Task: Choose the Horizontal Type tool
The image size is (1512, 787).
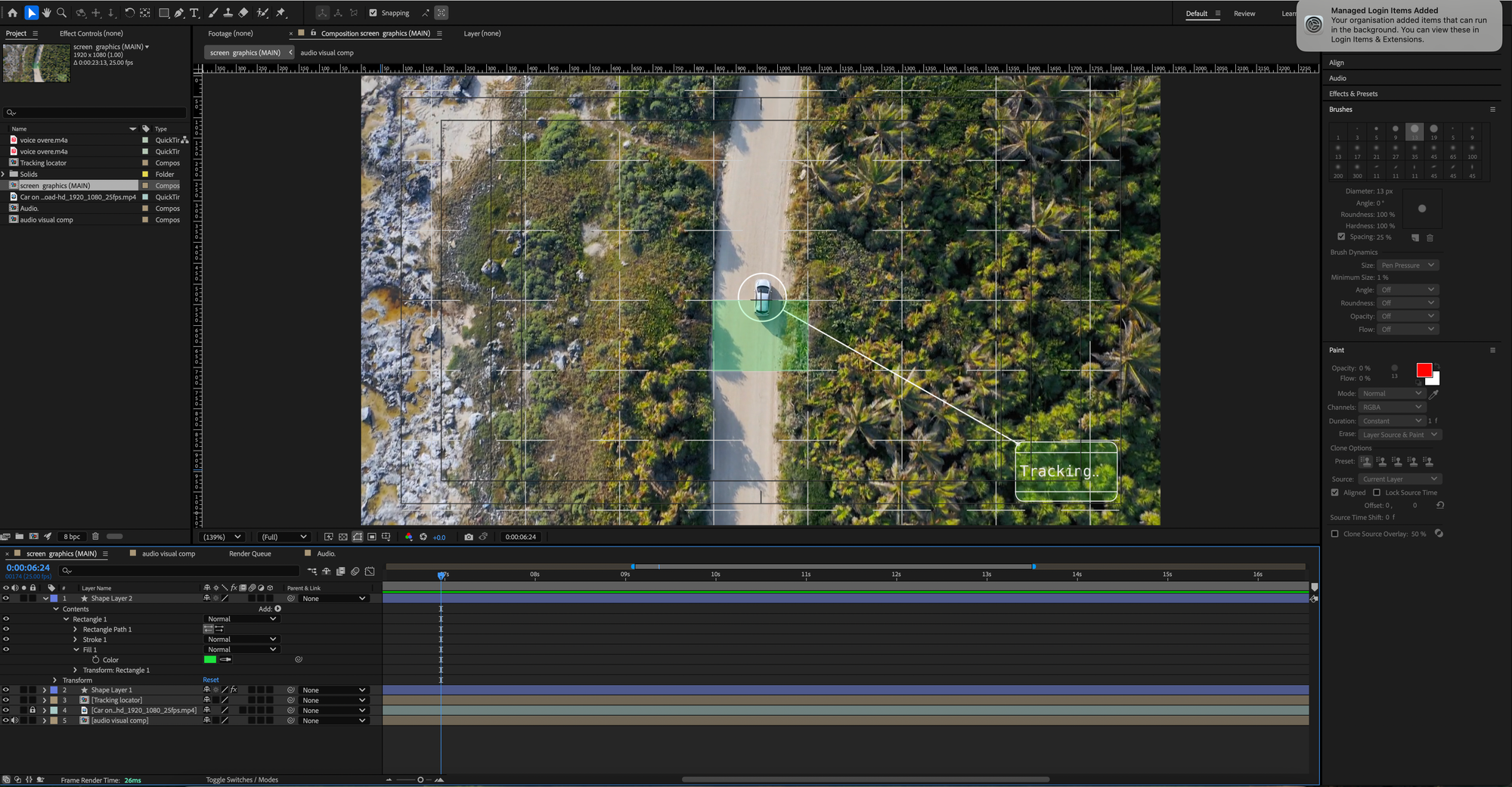Action: pos(194,13)
